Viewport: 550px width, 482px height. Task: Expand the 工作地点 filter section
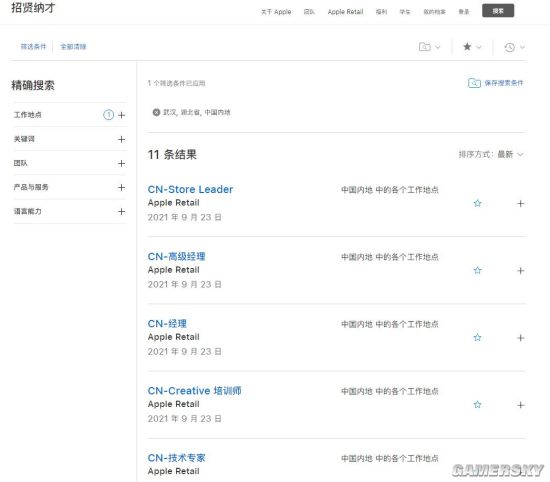tap(121, 115)
